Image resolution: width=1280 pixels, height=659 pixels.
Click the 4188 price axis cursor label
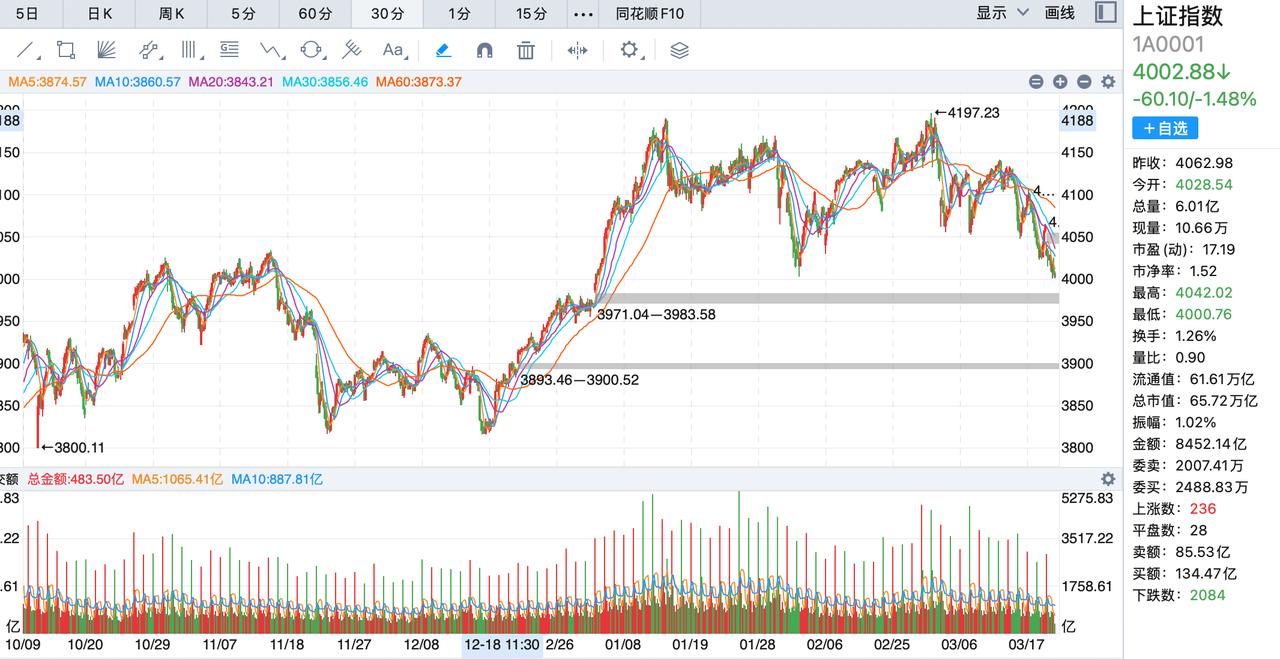coord(1078,120)
